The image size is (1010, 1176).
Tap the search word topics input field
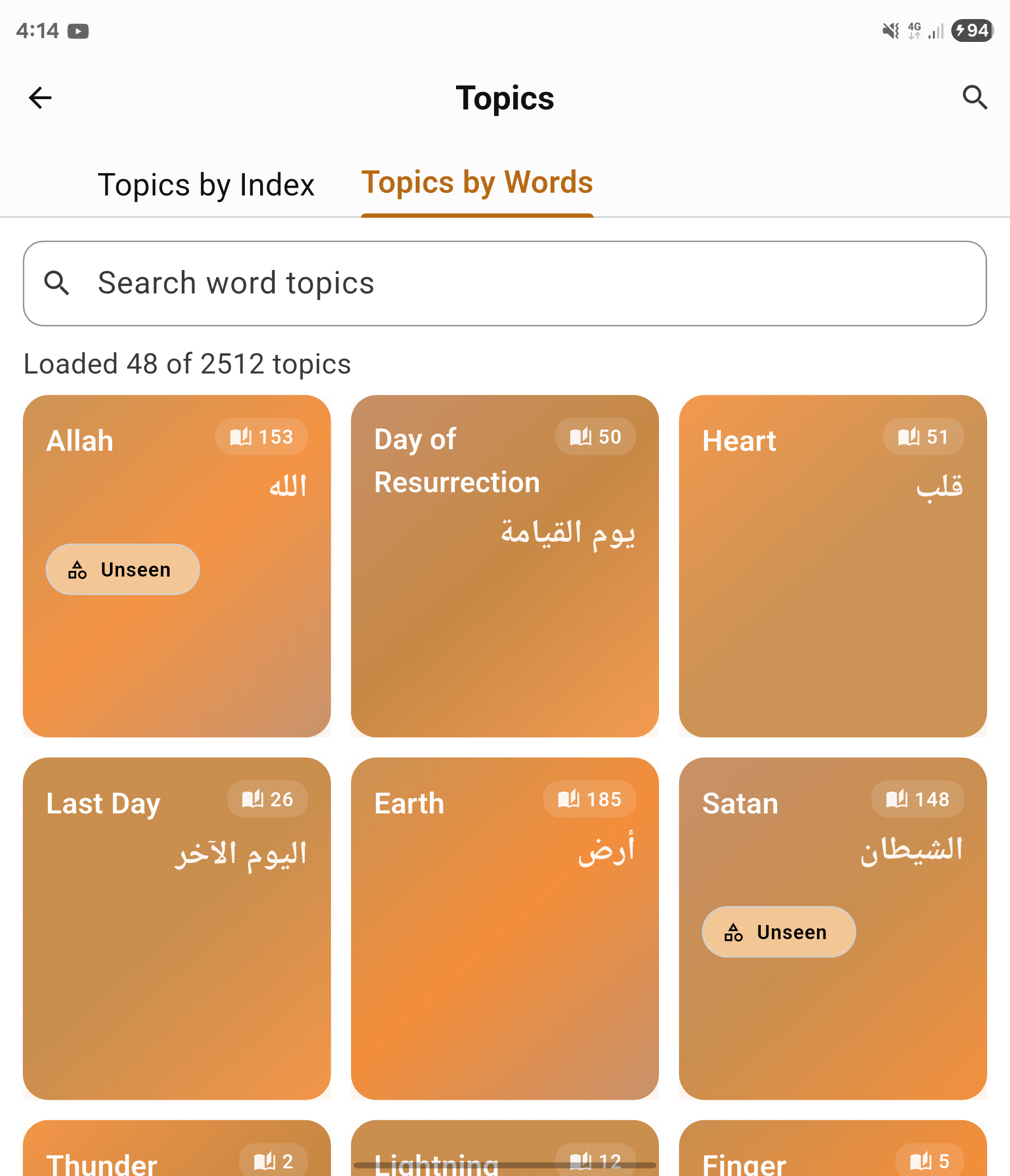[505, 283]
